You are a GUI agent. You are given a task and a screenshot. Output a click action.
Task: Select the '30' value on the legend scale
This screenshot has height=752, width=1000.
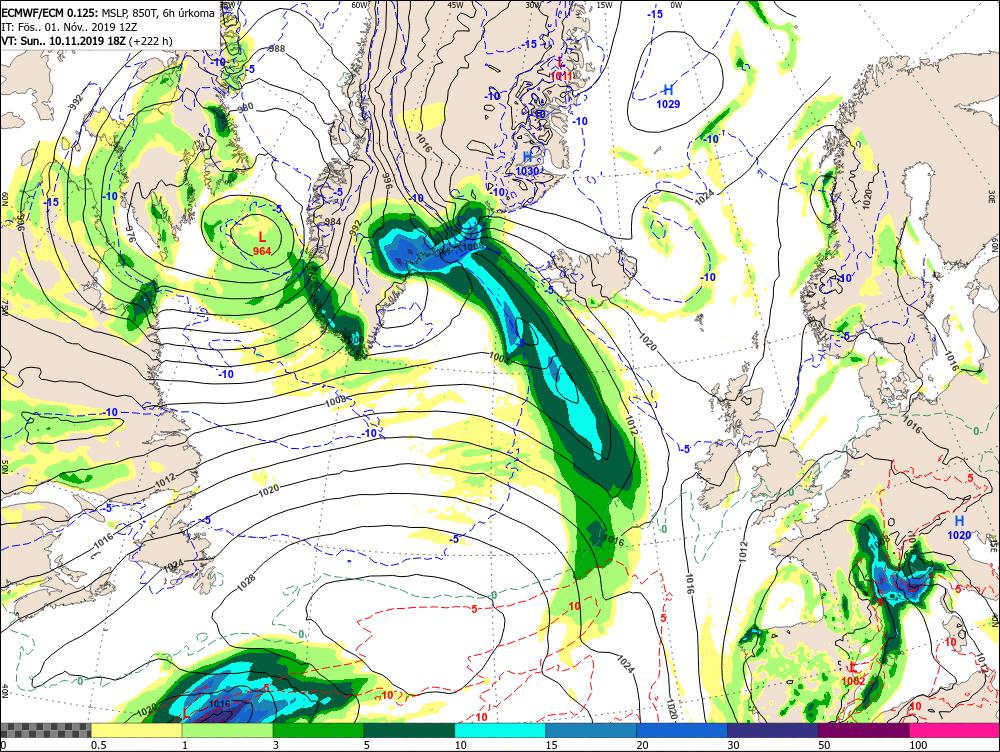(x=733, y=745)
